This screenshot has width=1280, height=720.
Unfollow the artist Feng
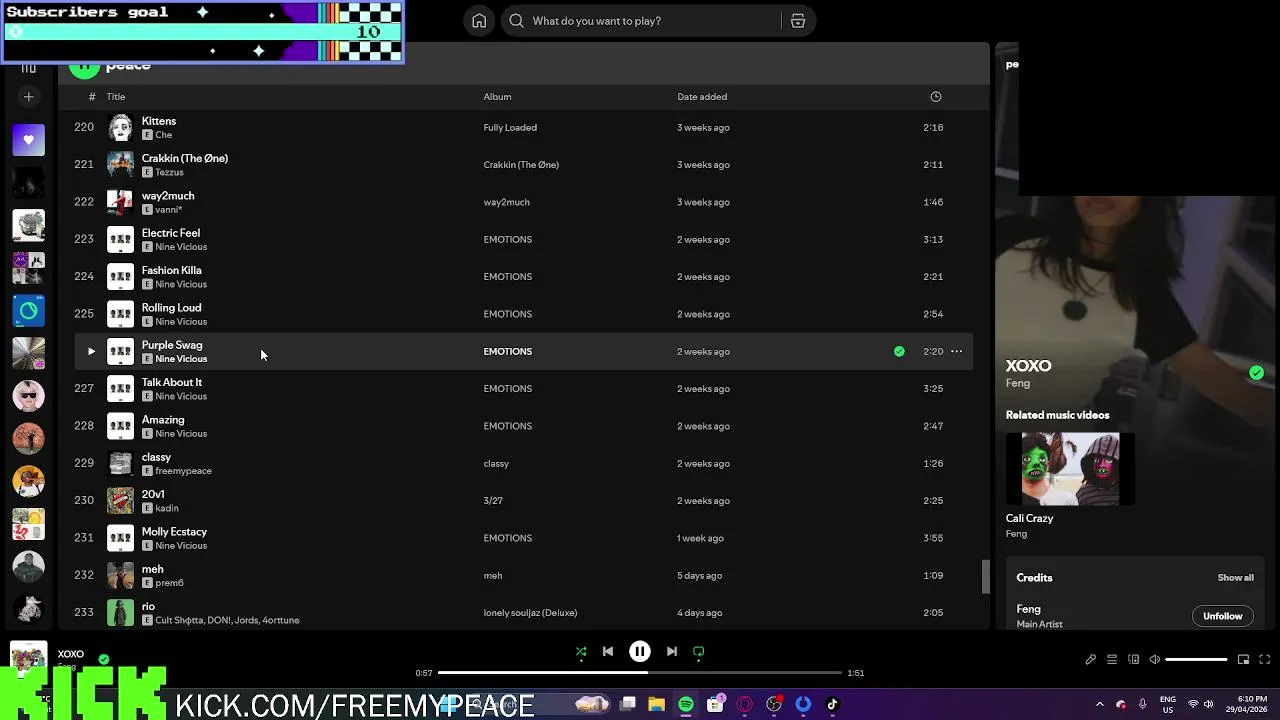1222,617
